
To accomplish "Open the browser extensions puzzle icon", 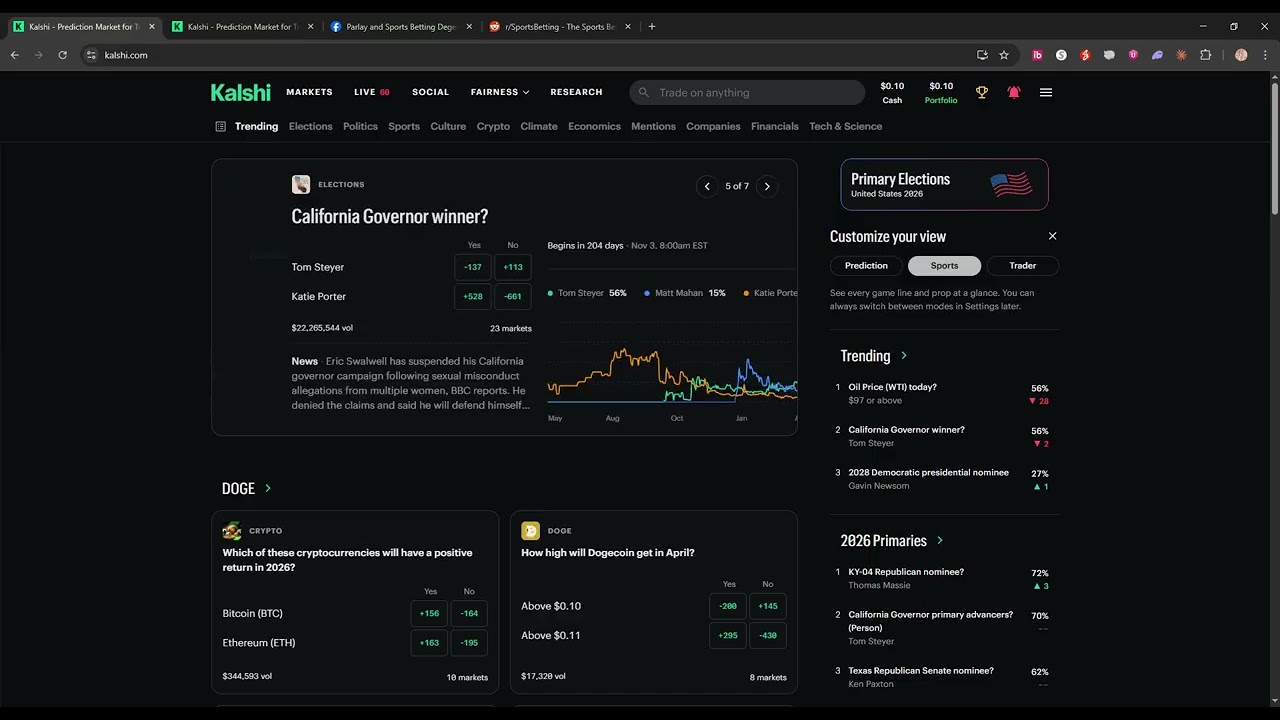I will [x=1205, y=55].
